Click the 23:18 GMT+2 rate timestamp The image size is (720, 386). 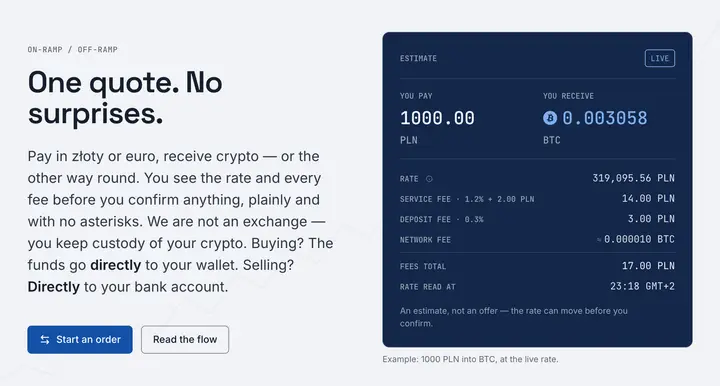point(642,286)
